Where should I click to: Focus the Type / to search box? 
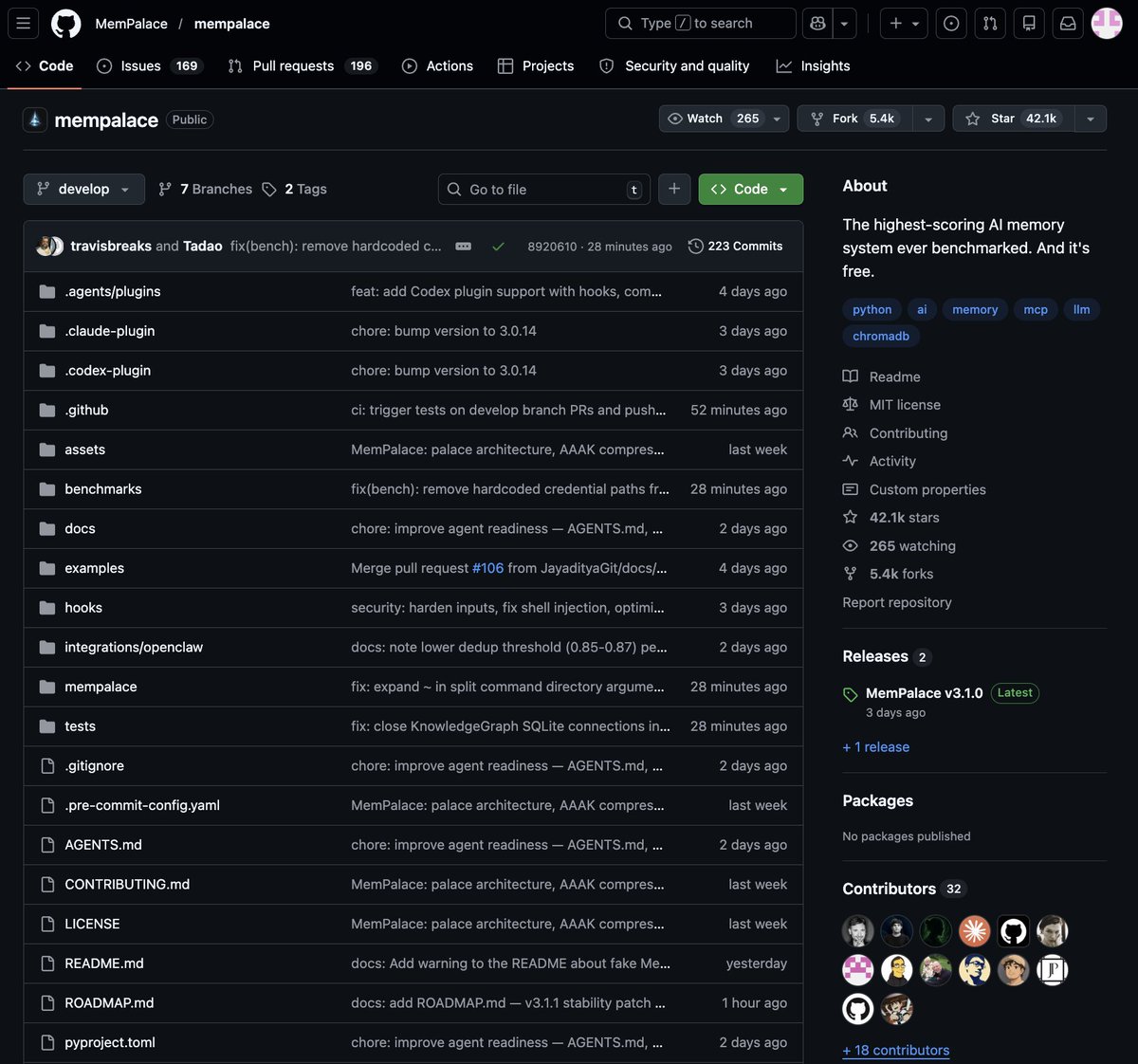tap(701, 24)
